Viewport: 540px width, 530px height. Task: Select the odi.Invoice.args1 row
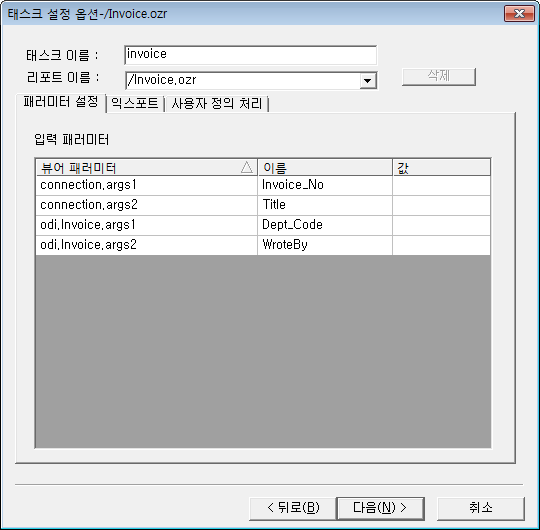click(x=263, y=226)
